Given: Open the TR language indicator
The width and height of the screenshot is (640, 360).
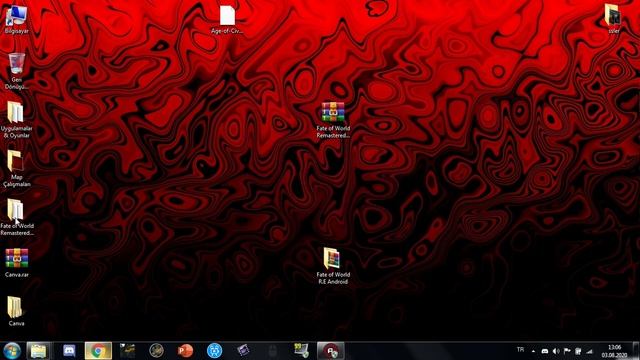Looking at the screenshot, I should click(x=520, y=350).
